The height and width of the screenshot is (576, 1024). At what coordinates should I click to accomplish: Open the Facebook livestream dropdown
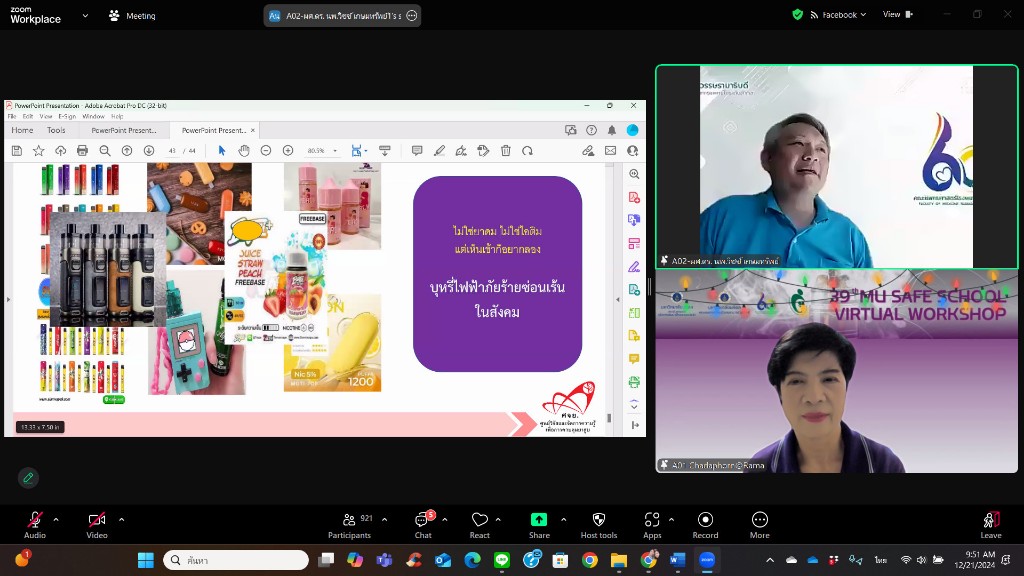coord(839,14)
